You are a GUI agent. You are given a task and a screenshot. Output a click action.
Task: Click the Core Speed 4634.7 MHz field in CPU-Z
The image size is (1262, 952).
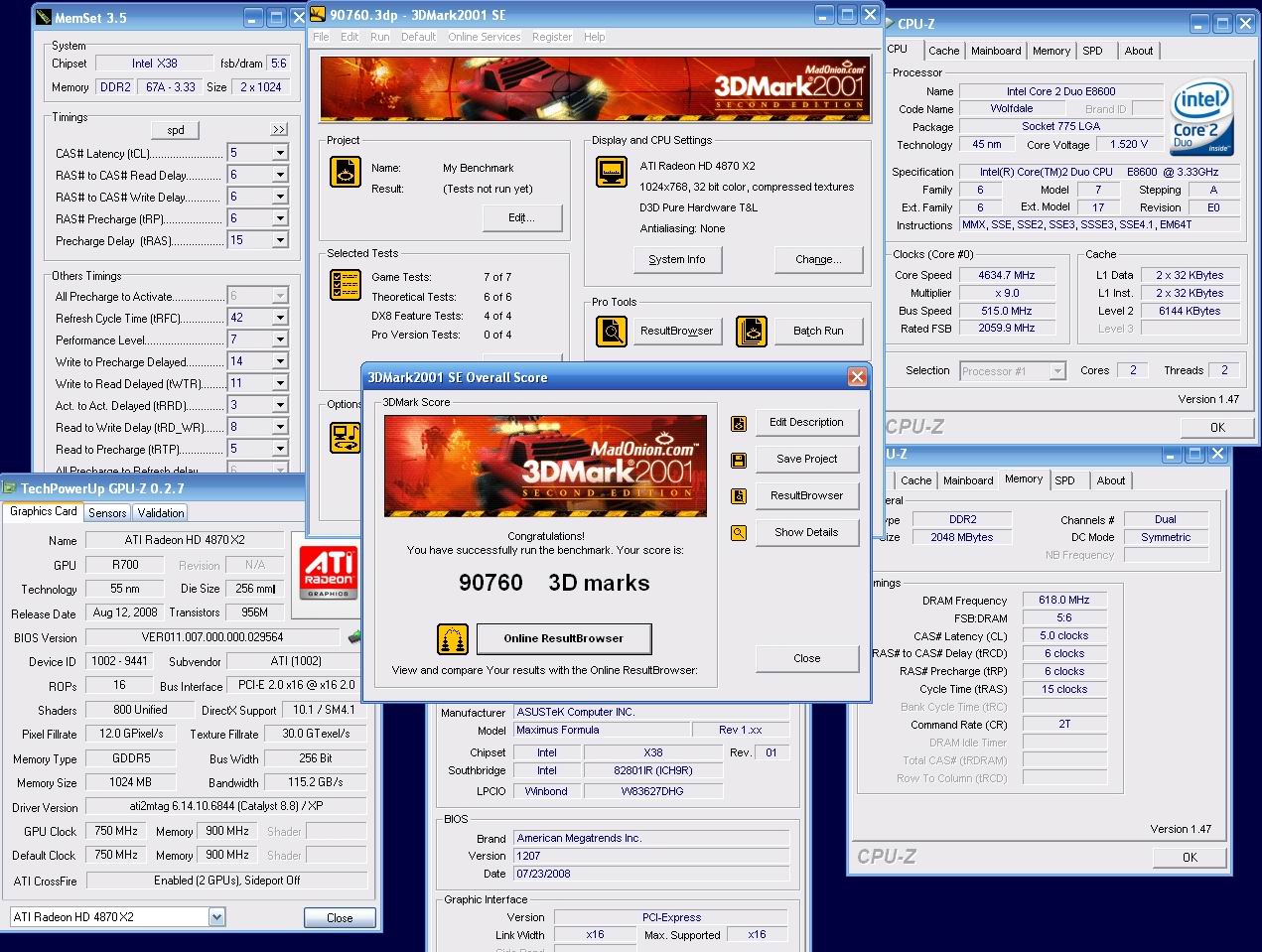(x=1007, y=275)
